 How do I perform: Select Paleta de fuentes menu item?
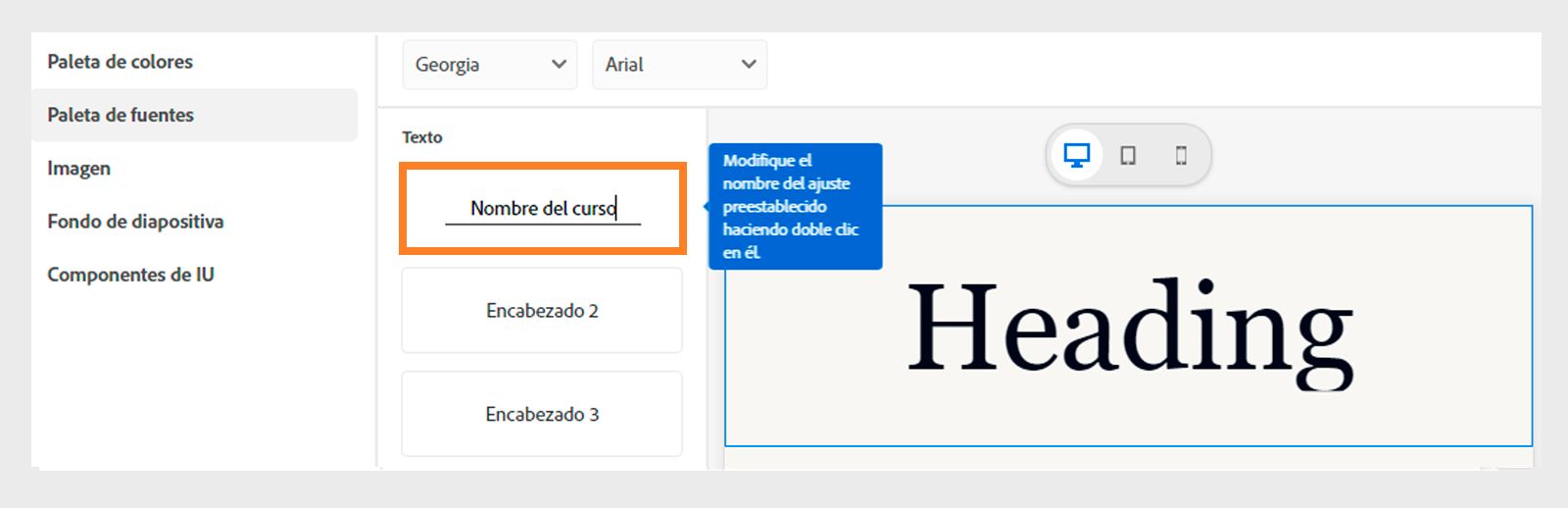pyautogui.click(x=121, y=115)
